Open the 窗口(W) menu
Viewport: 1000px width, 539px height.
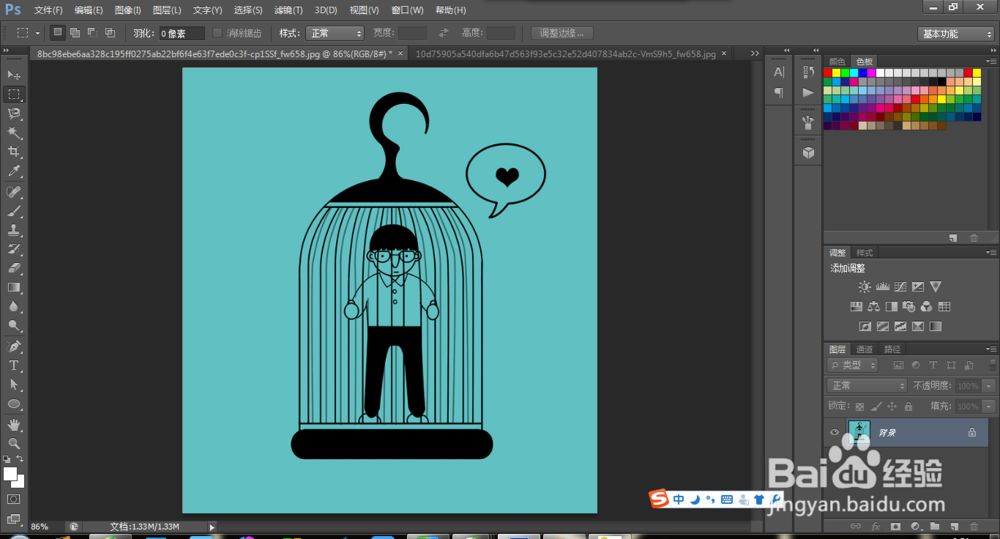[407, 10]
